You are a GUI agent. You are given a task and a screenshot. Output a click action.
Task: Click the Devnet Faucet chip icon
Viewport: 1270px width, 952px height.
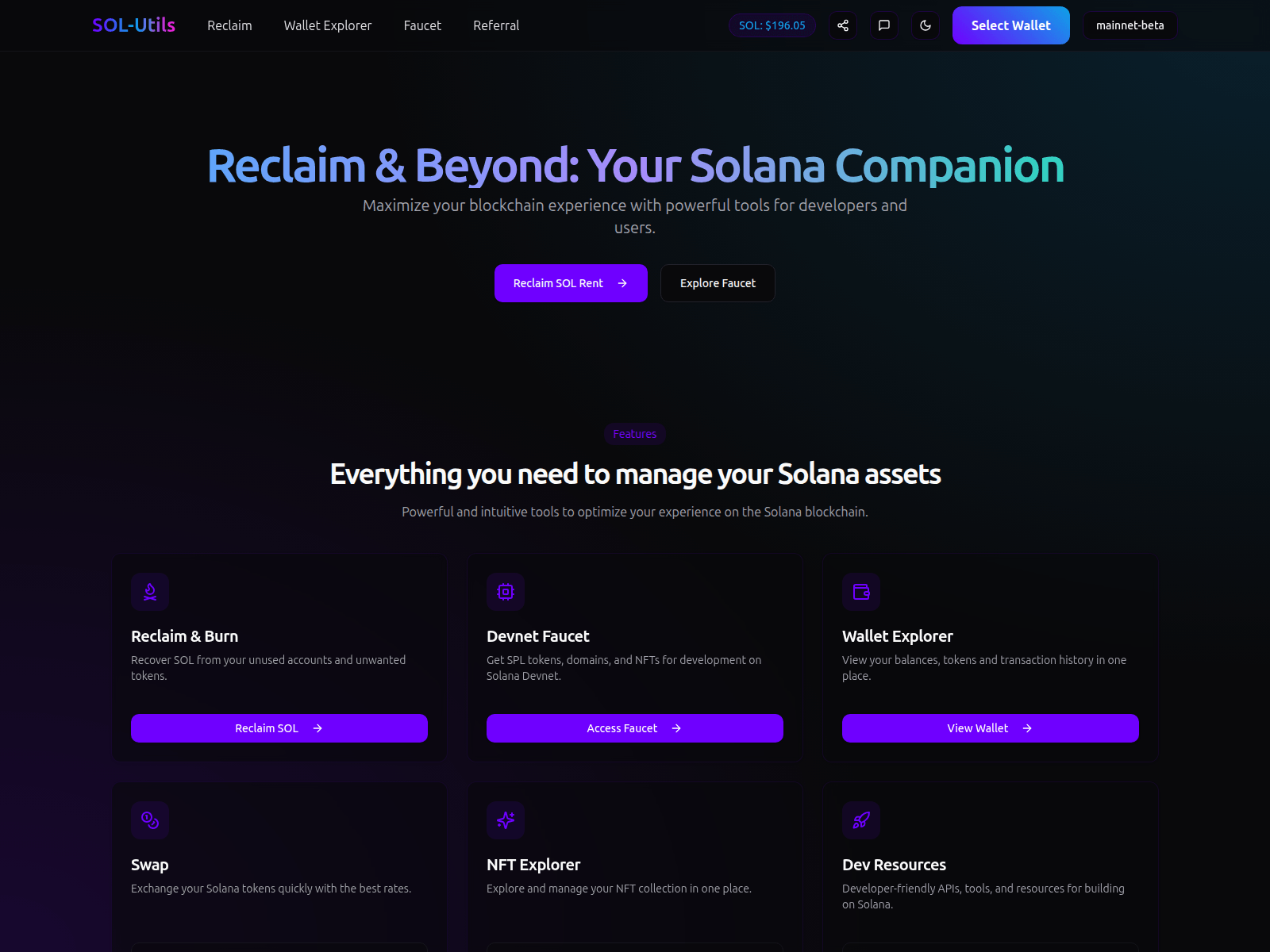(506, 592)
